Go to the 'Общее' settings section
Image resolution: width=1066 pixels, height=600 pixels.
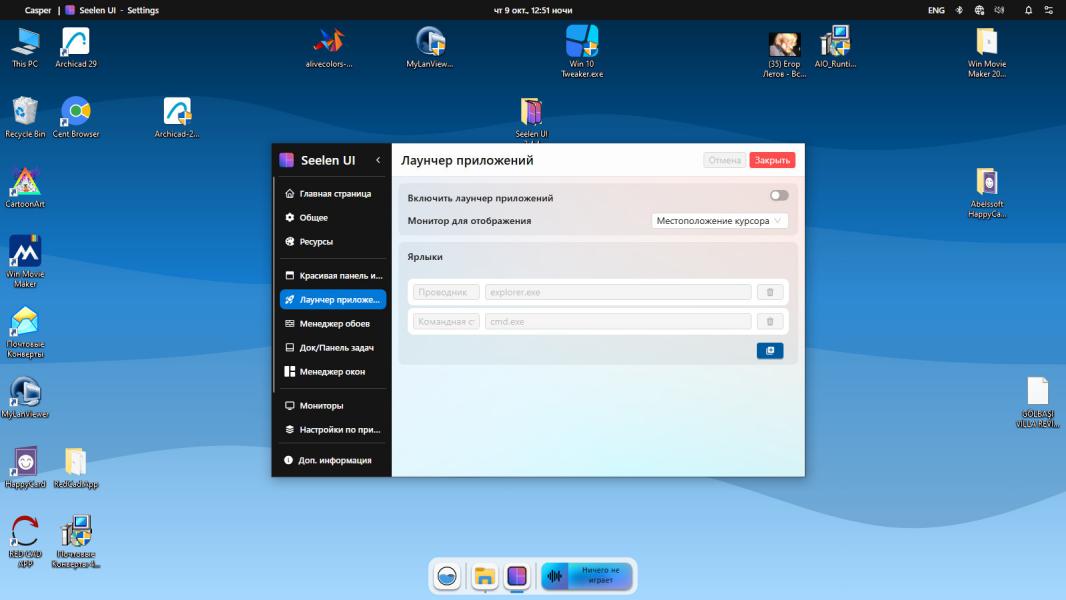point(313,218)
